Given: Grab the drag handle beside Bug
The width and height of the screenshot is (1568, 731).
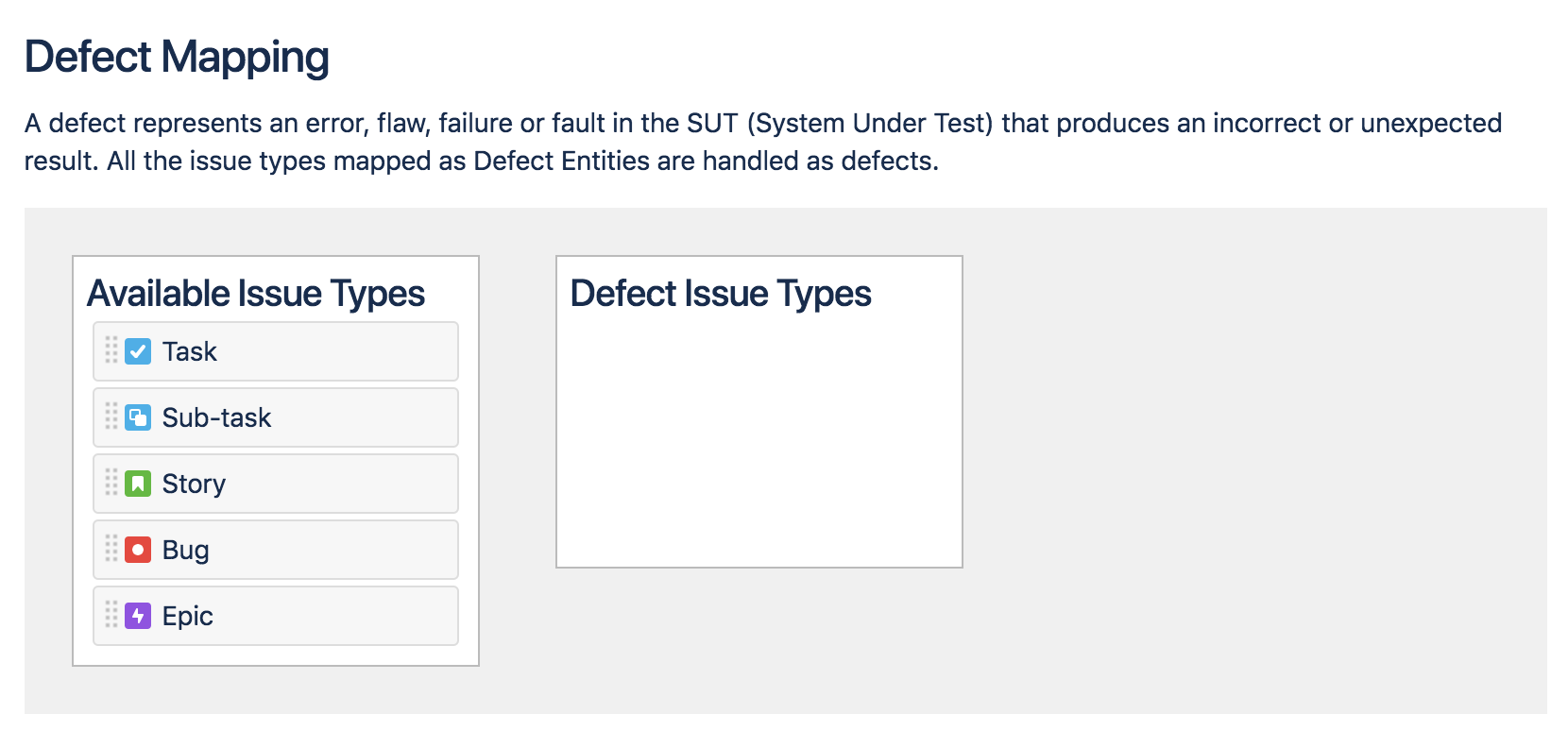Looking at the screenshot, I should [x=111, y=548].
